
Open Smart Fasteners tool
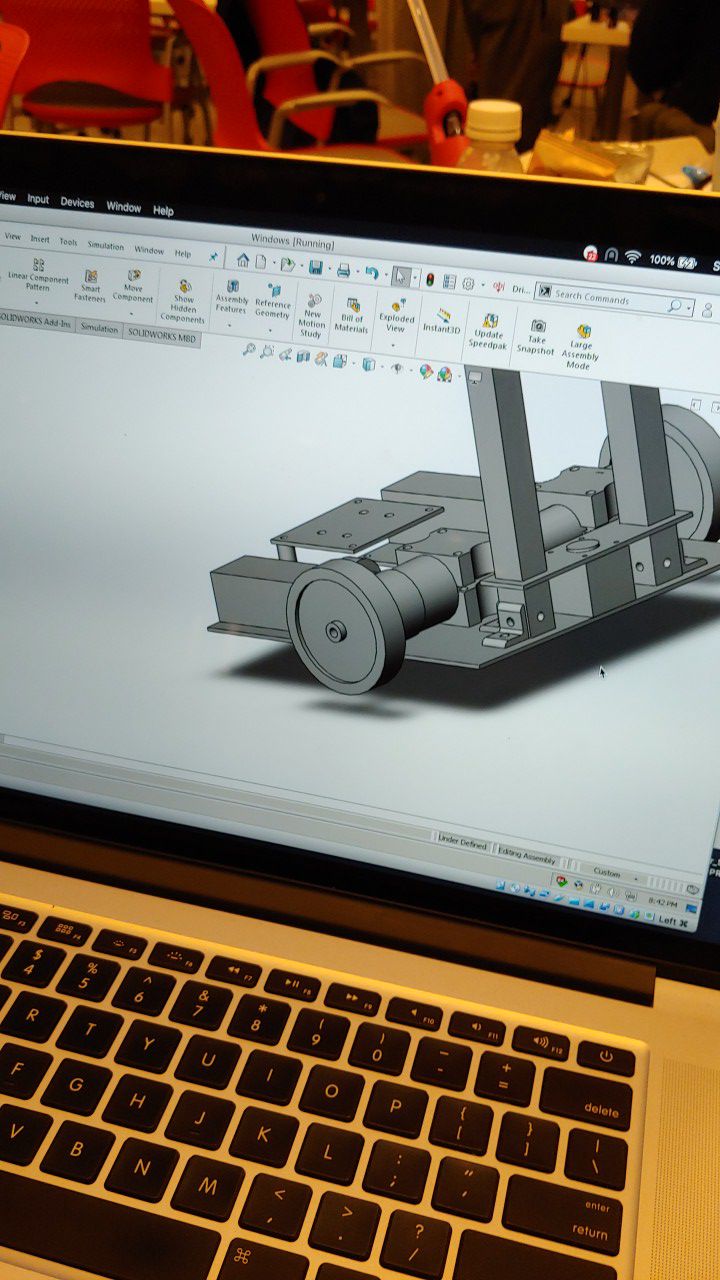90,285
